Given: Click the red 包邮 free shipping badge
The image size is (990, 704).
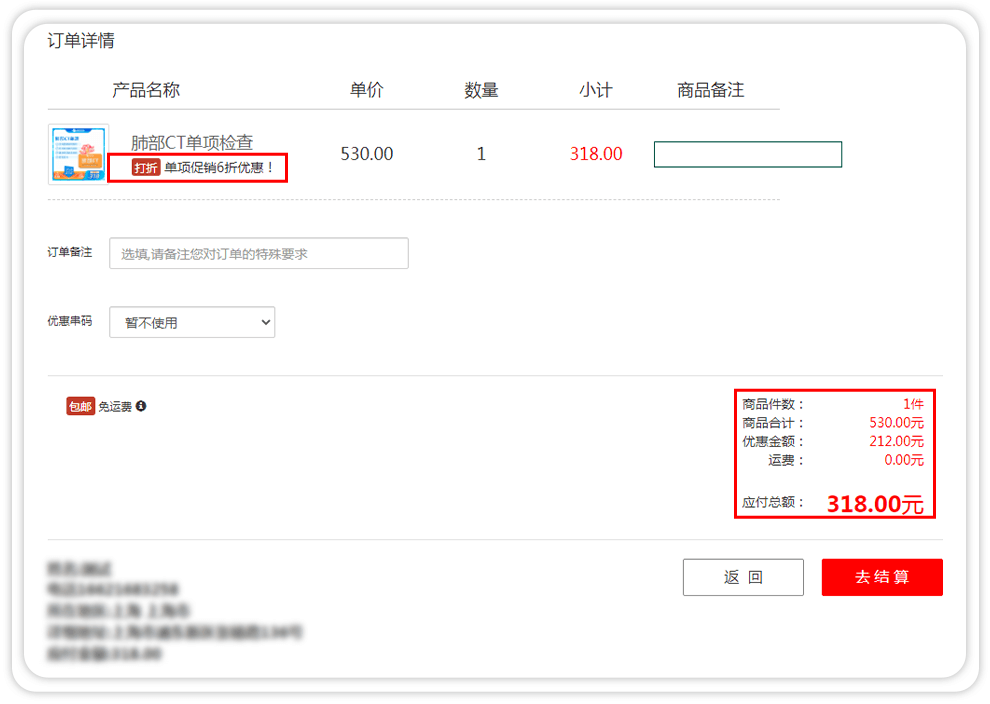Looking at the screenshot, I should (x=81, y=406).
